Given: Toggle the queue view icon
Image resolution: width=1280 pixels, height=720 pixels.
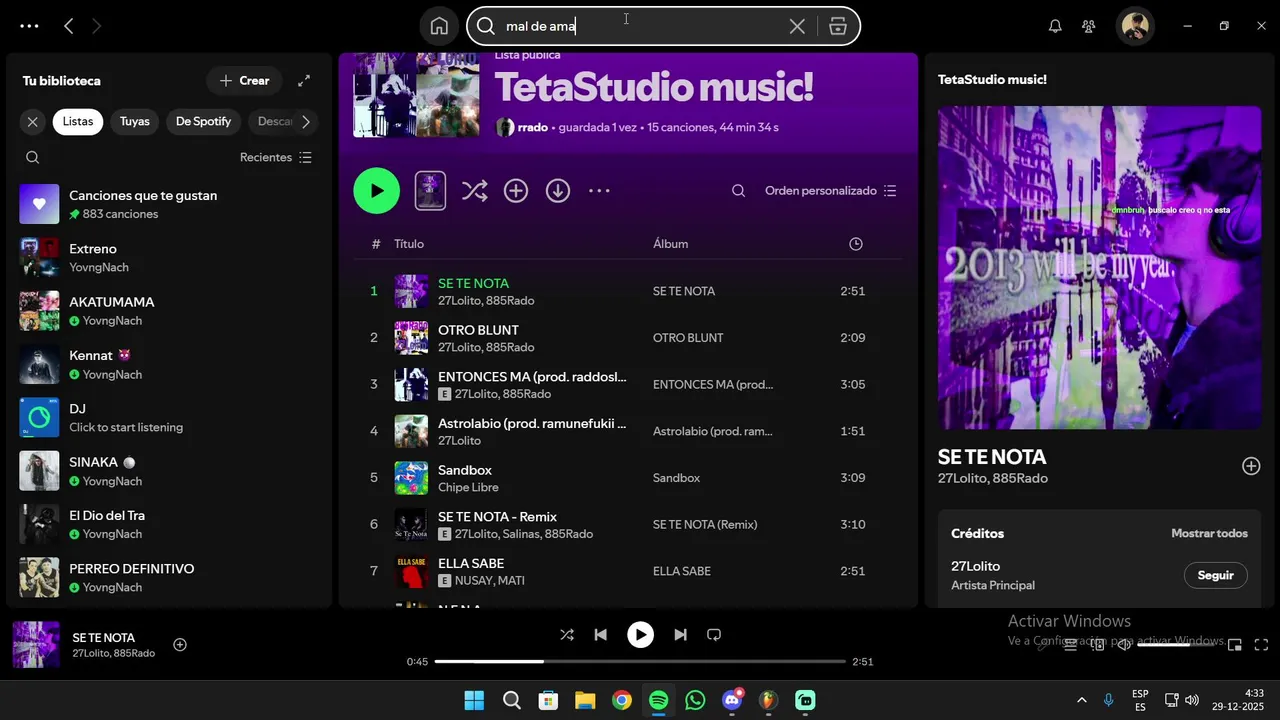Looking at the screenshot, I should pyautogui.click(x=1070, y=645).
